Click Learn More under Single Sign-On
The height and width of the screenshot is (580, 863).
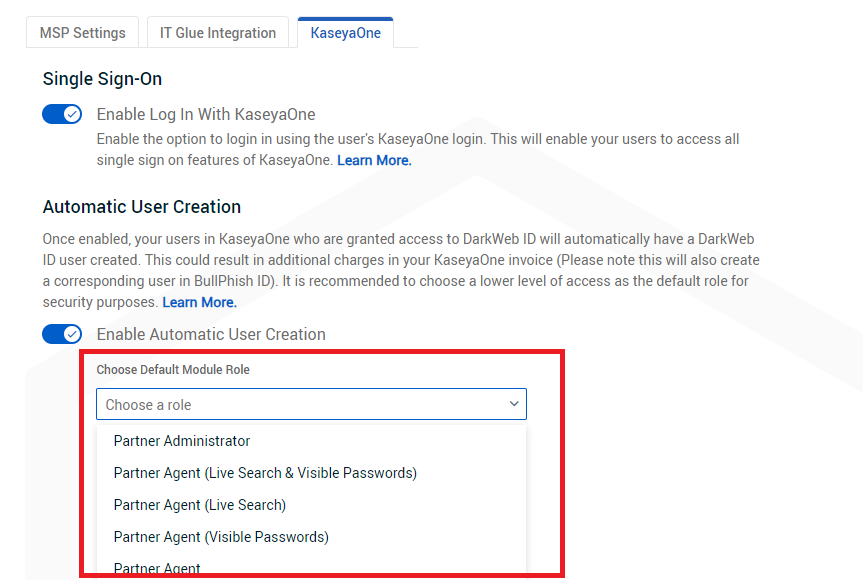pyautogui.click(x=374, y=160)
